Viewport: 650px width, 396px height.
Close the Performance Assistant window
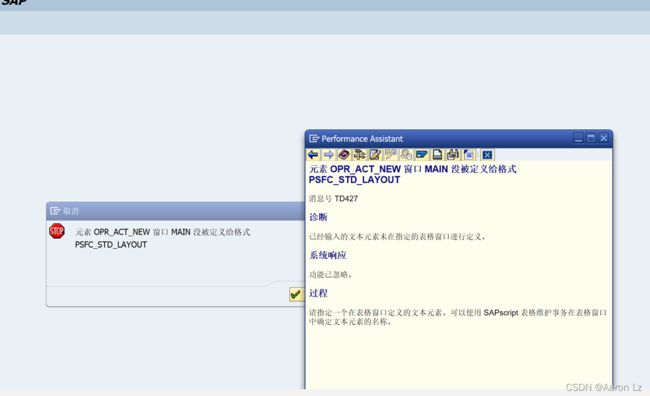(x=604, y=138)
